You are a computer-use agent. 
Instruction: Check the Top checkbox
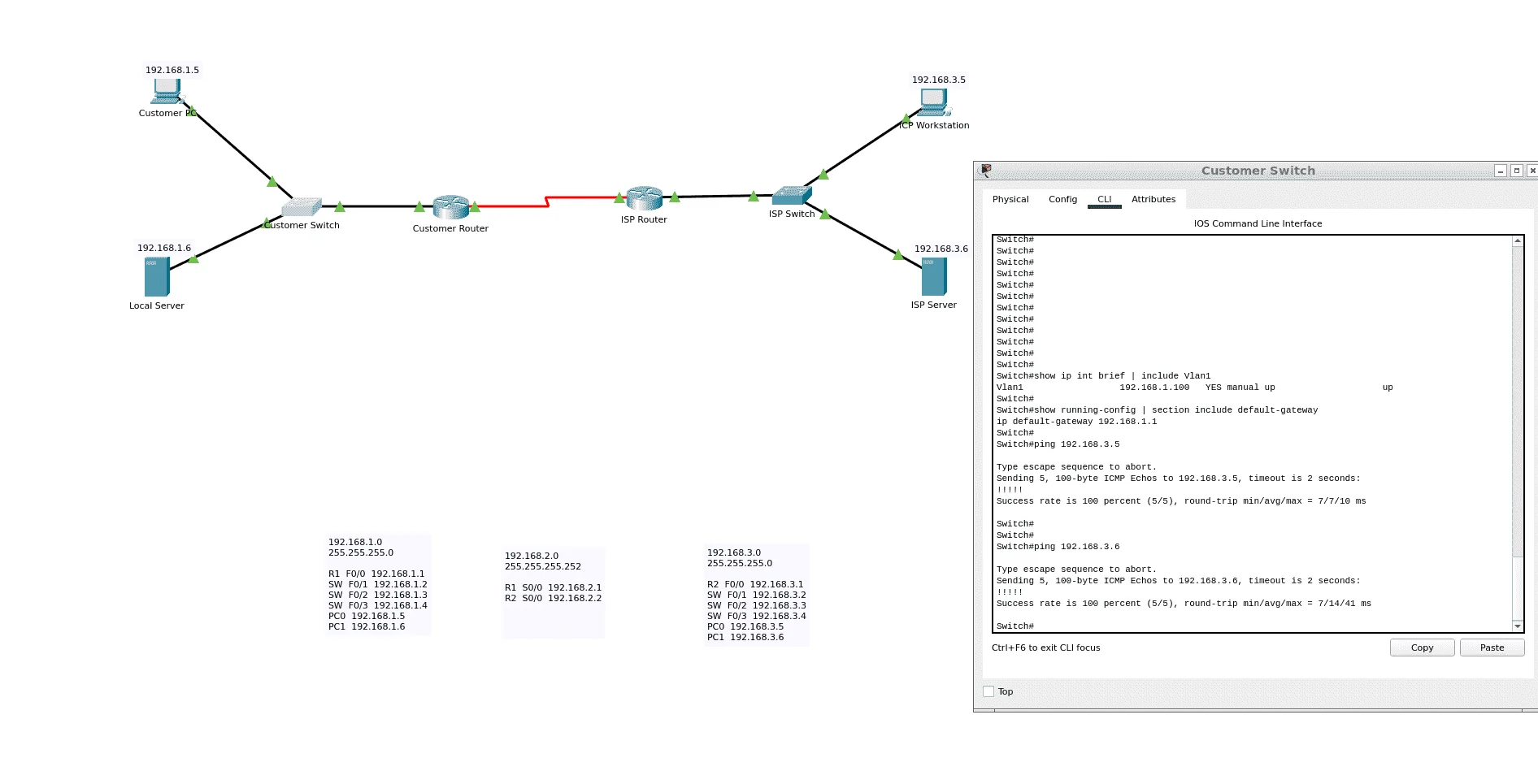point(988,691)
